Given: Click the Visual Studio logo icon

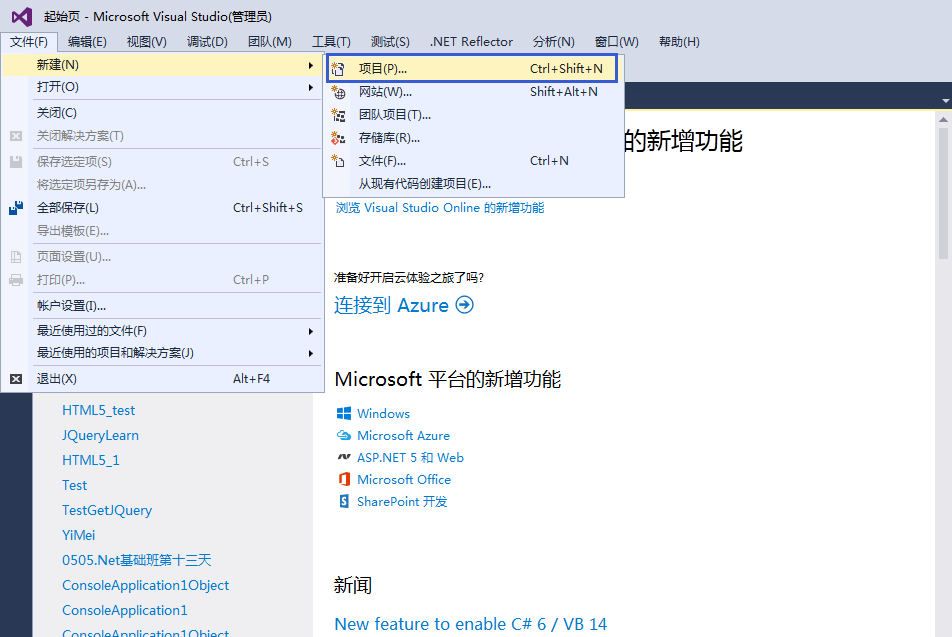Looking at the screenshot, I should pos(22,16).
